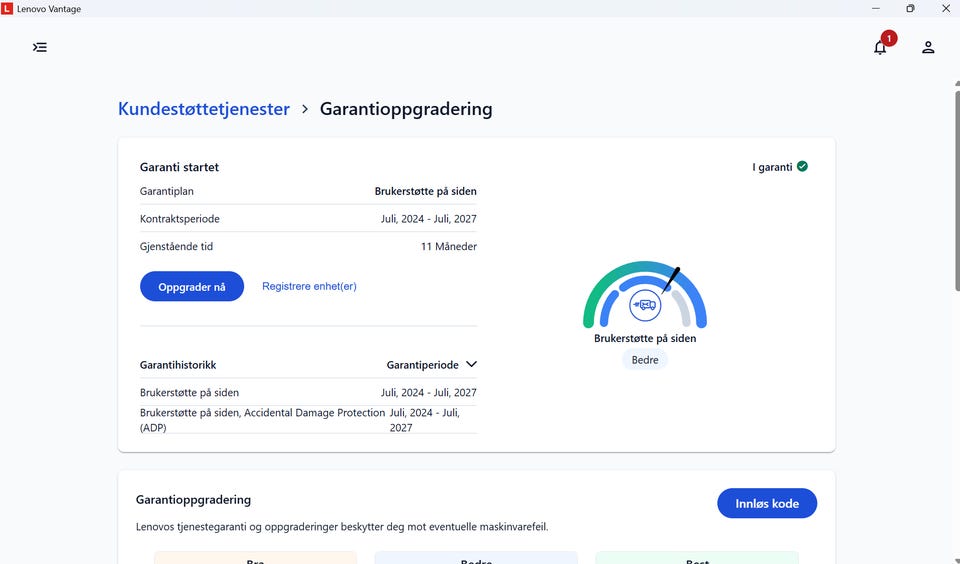Click the Brukerstøtte på siden gauge caption
Image resolution: width=960 pixels, height=564 pixels.
pyautogui.click(x=645, y=338)
